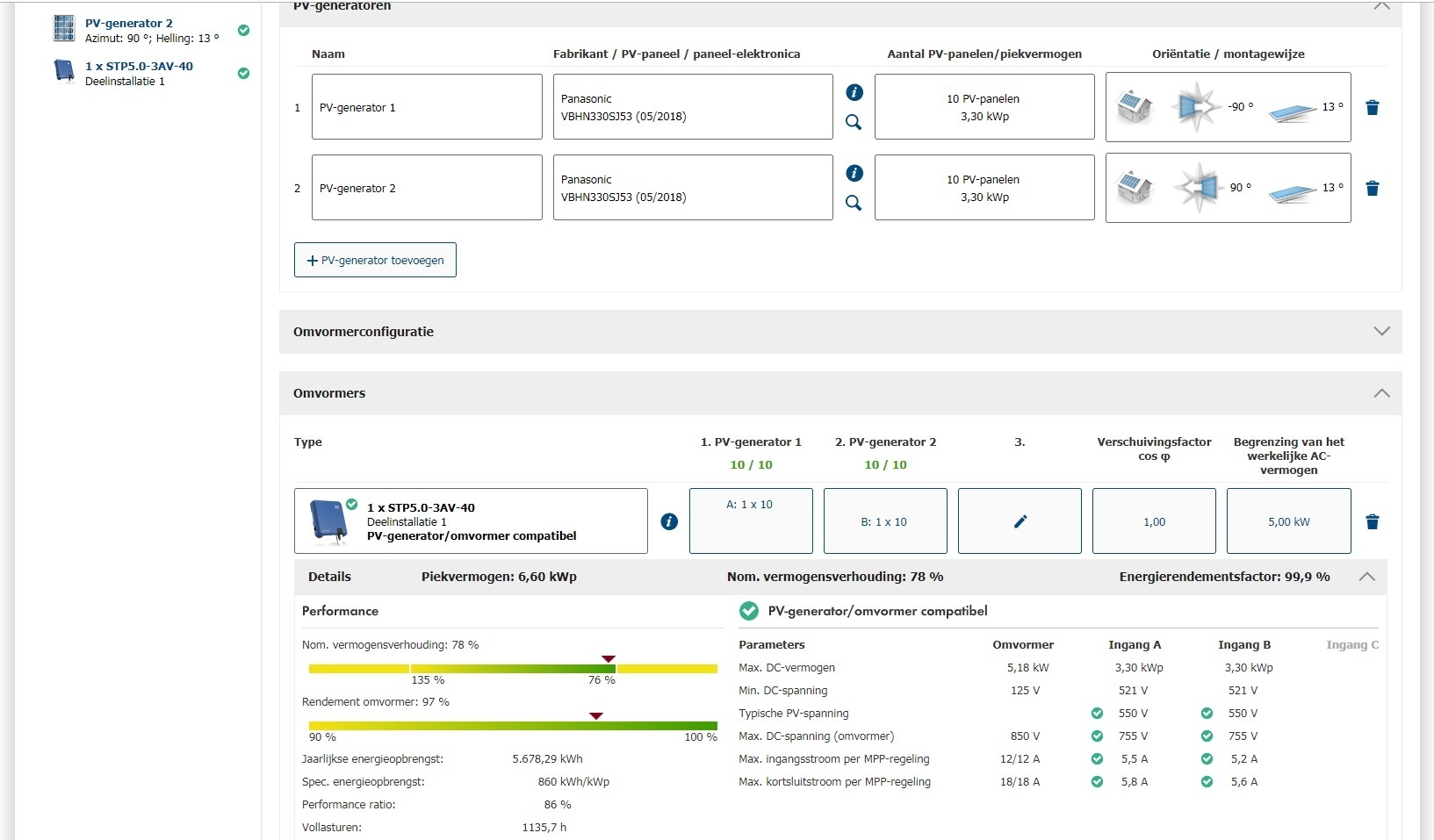Add a new PV-generator
1434x840 pixels.
(x=375, y=260)
